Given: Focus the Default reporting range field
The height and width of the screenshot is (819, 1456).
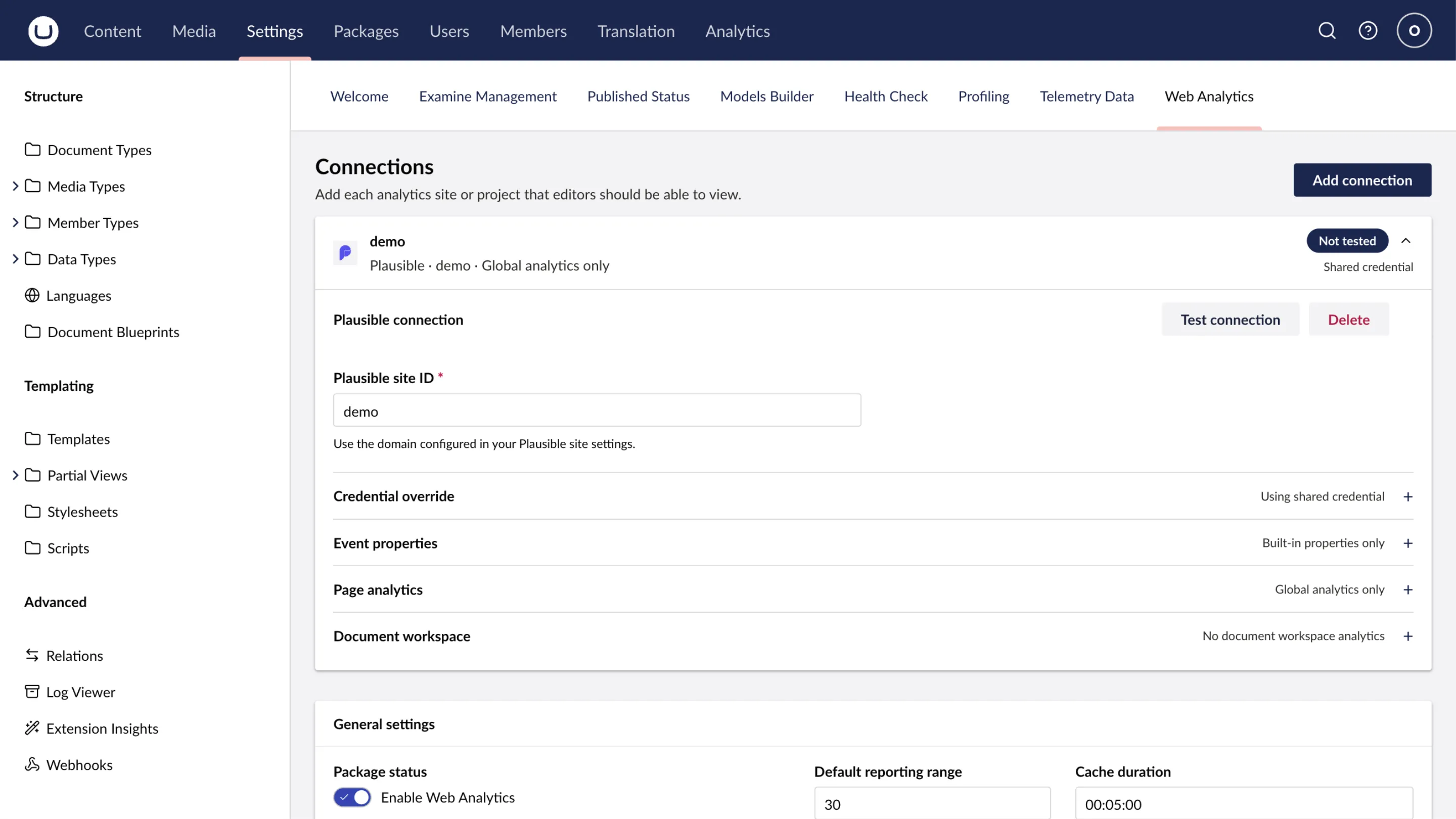Looking at the screenshot, I should pyautogui.click(x=932, y=804).
